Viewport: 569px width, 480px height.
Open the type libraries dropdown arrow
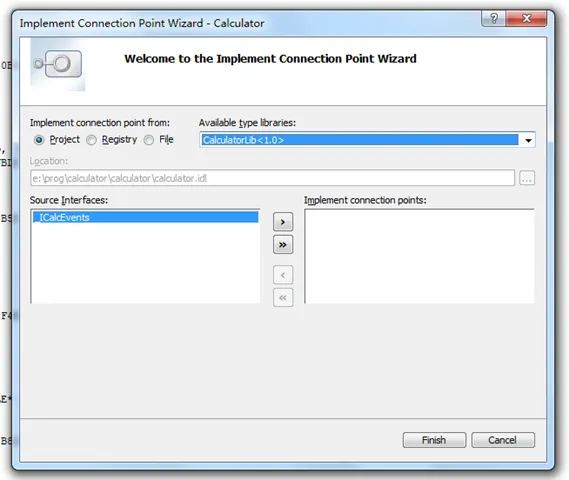(528, 140)
